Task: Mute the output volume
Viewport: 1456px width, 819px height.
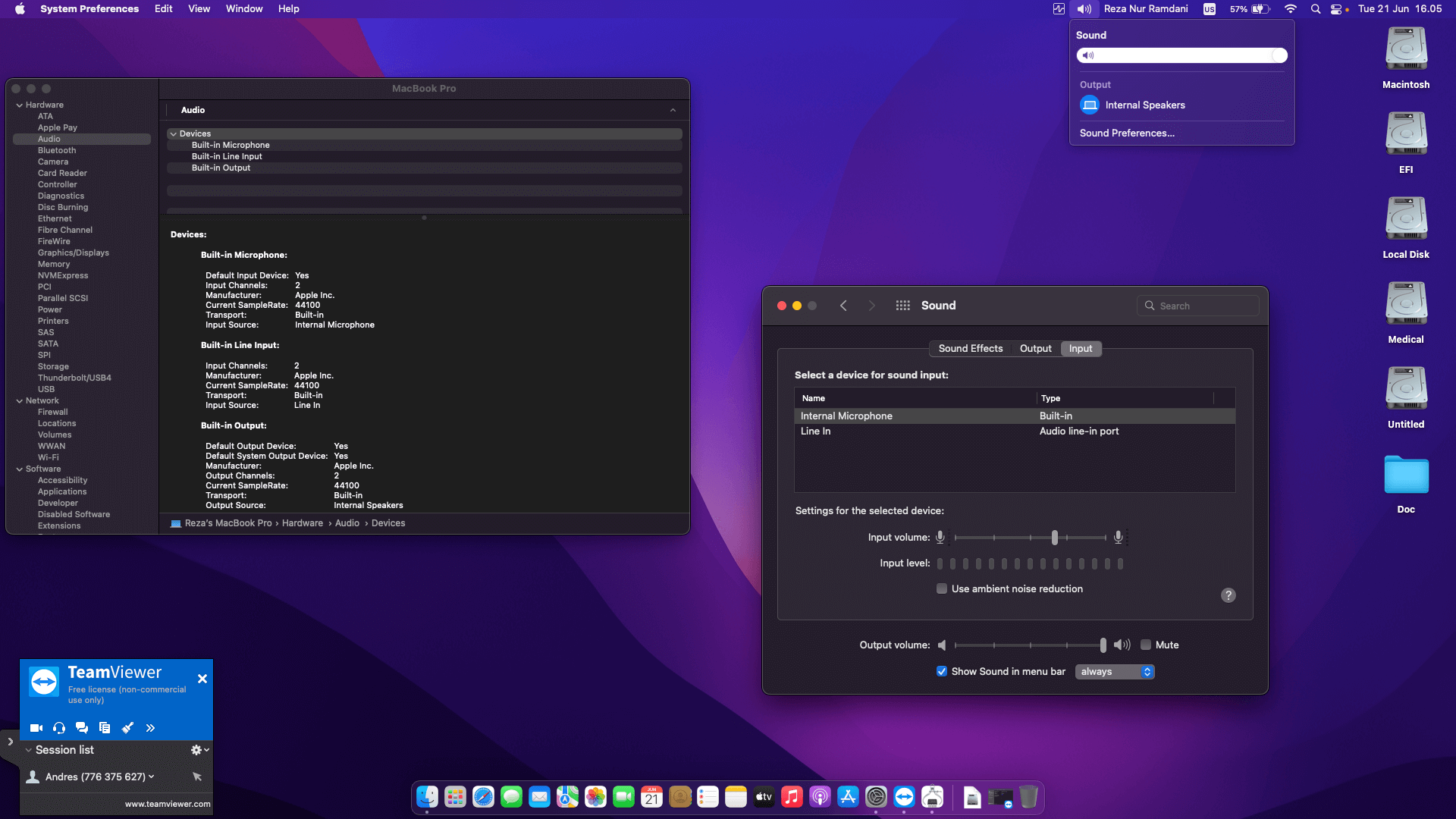Action: pos(1147,645)
